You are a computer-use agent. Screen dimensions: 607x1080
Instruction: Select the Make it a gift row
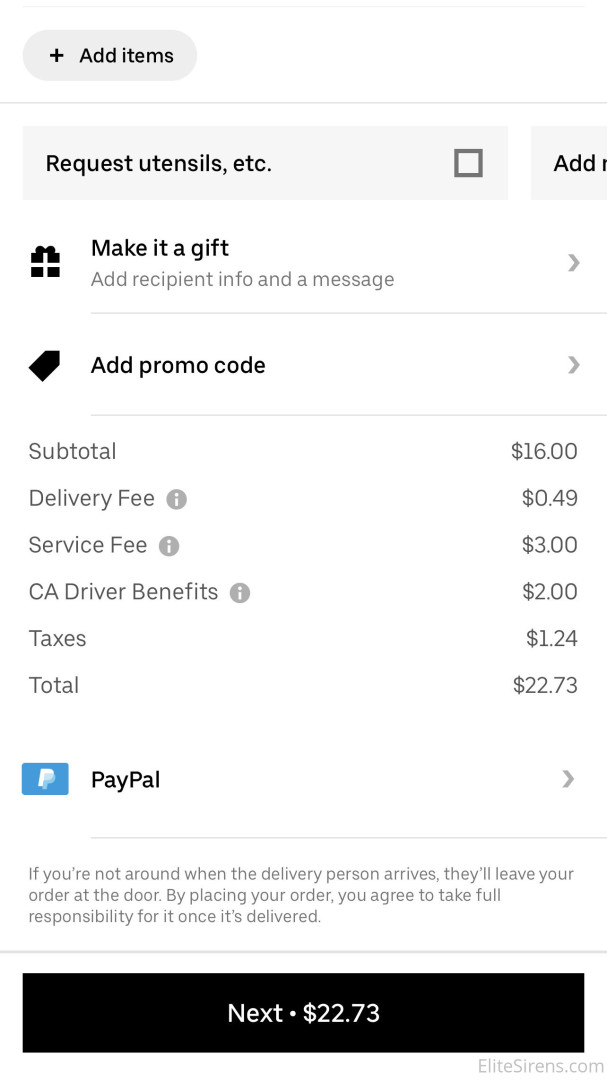pyautogui.click(x=300, y=263)
